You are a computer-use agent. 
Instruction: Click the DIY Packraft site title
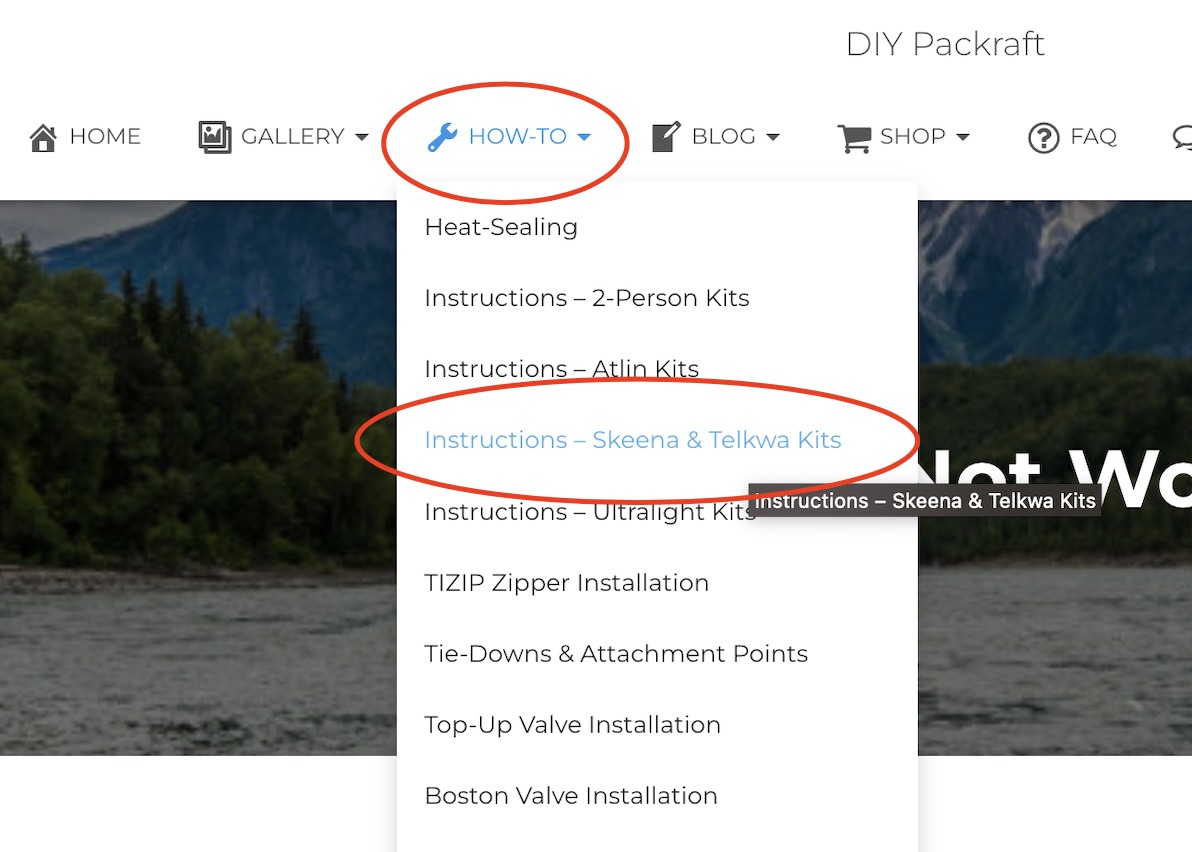click(x=945, y=44)
